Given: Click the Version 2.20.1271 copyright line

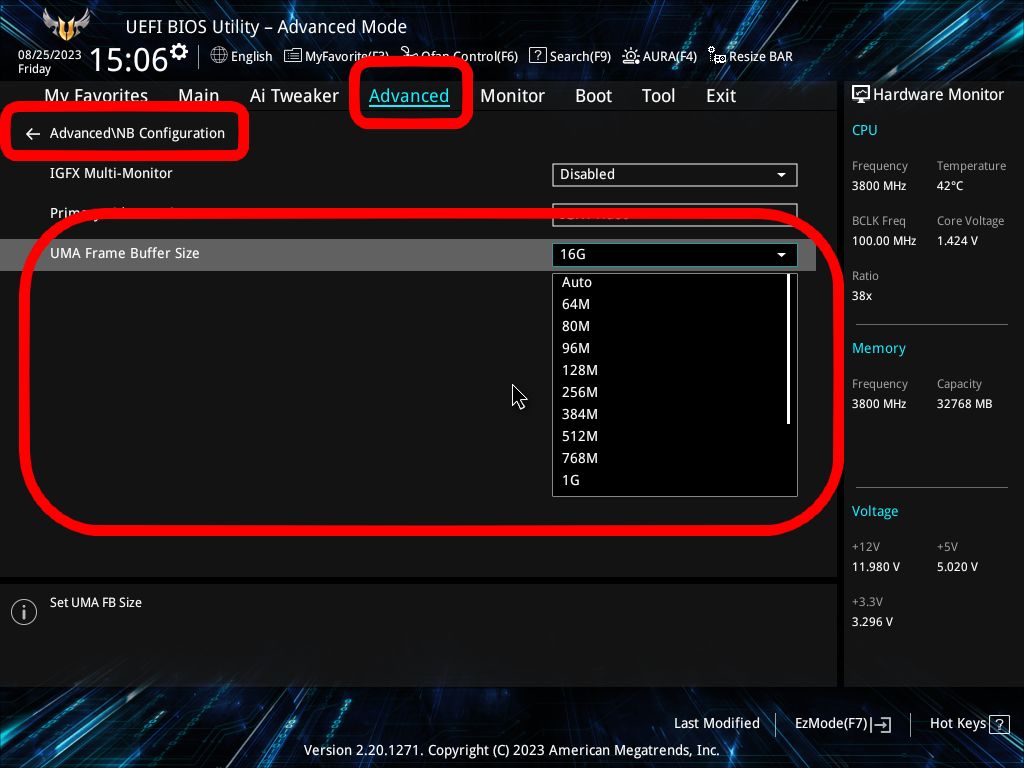Looking at the screenshot, I should coord(511,750).
